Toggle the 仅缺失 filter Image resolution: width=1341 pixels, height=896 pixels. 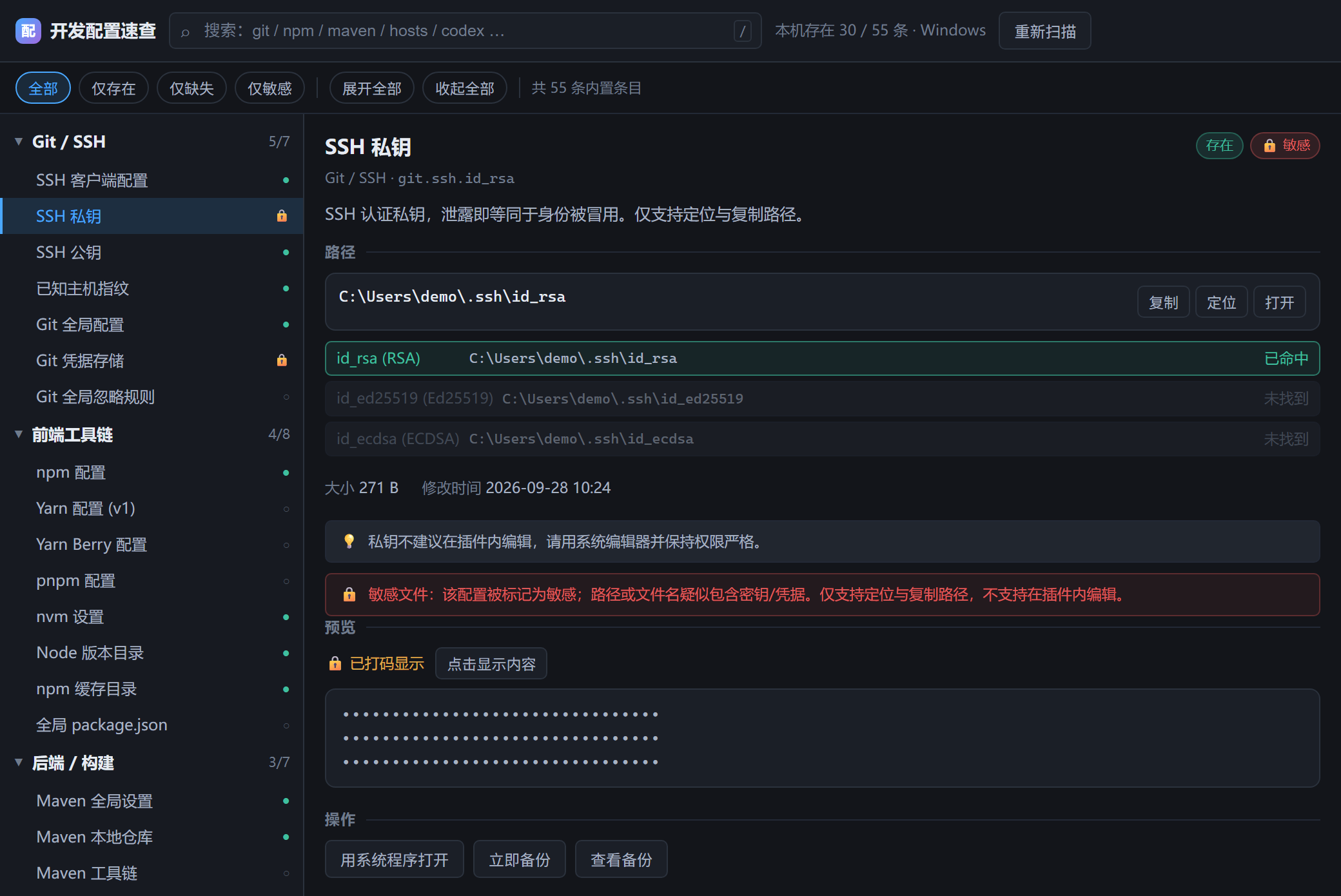(x=191, y=88)
